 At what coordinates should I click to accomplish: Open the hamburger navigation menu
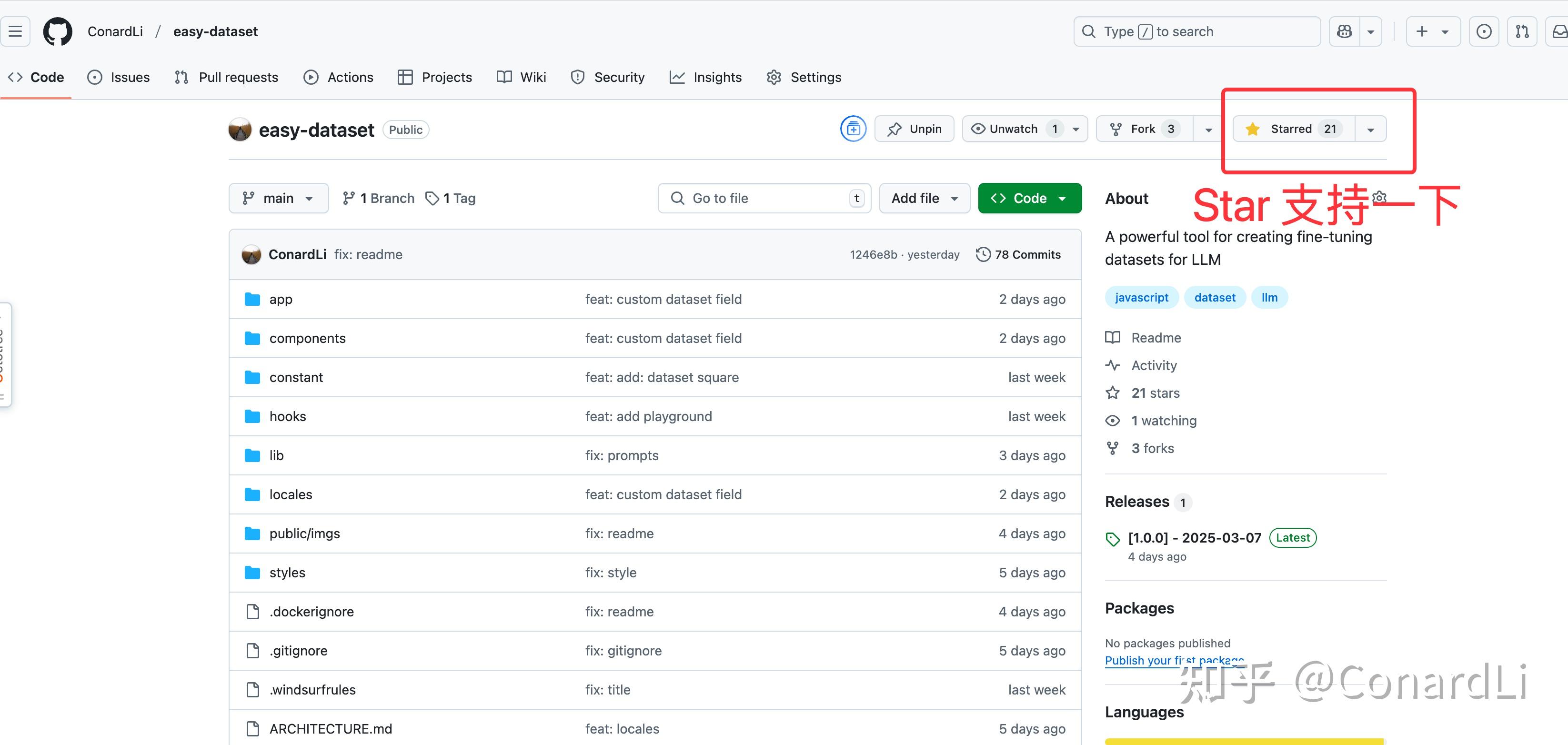(x=15, y=31)
